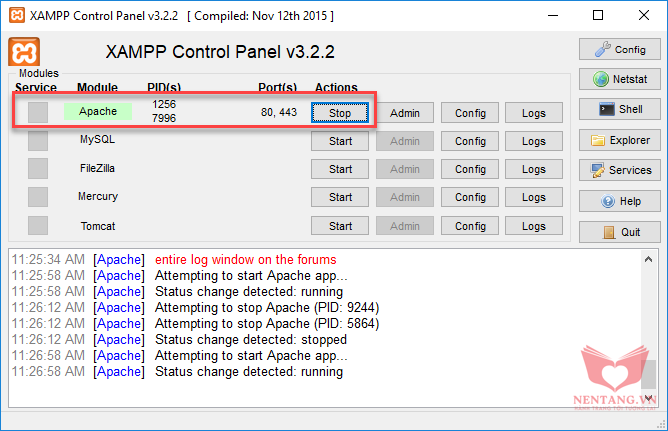668x431 pixels.
Task: Click the XAMPP logo icon in header
Action: coord(24,53)
